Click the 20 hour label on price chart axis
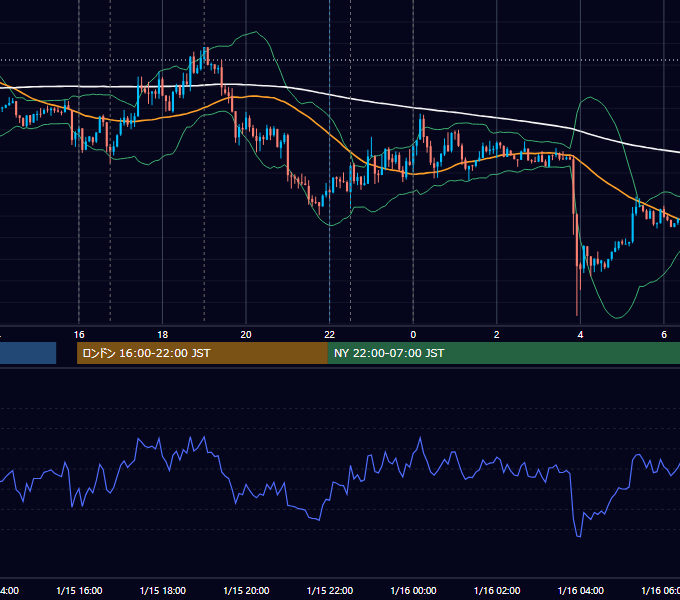 tap(246, 335)
